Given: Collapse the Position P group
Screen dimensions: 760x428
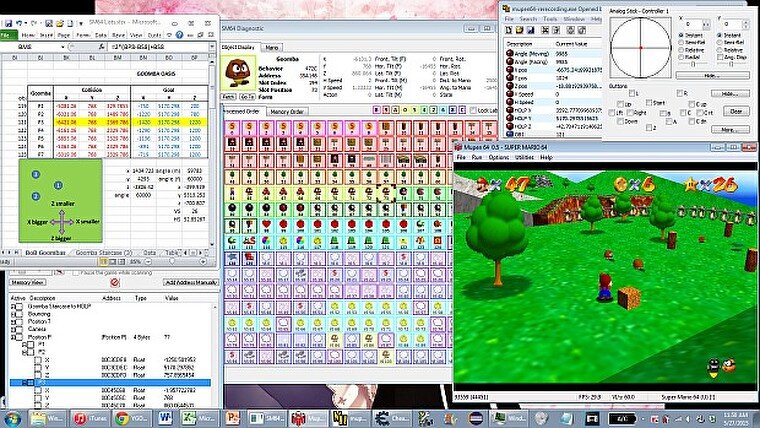Looking at the screenshot, I should (13, 337).
